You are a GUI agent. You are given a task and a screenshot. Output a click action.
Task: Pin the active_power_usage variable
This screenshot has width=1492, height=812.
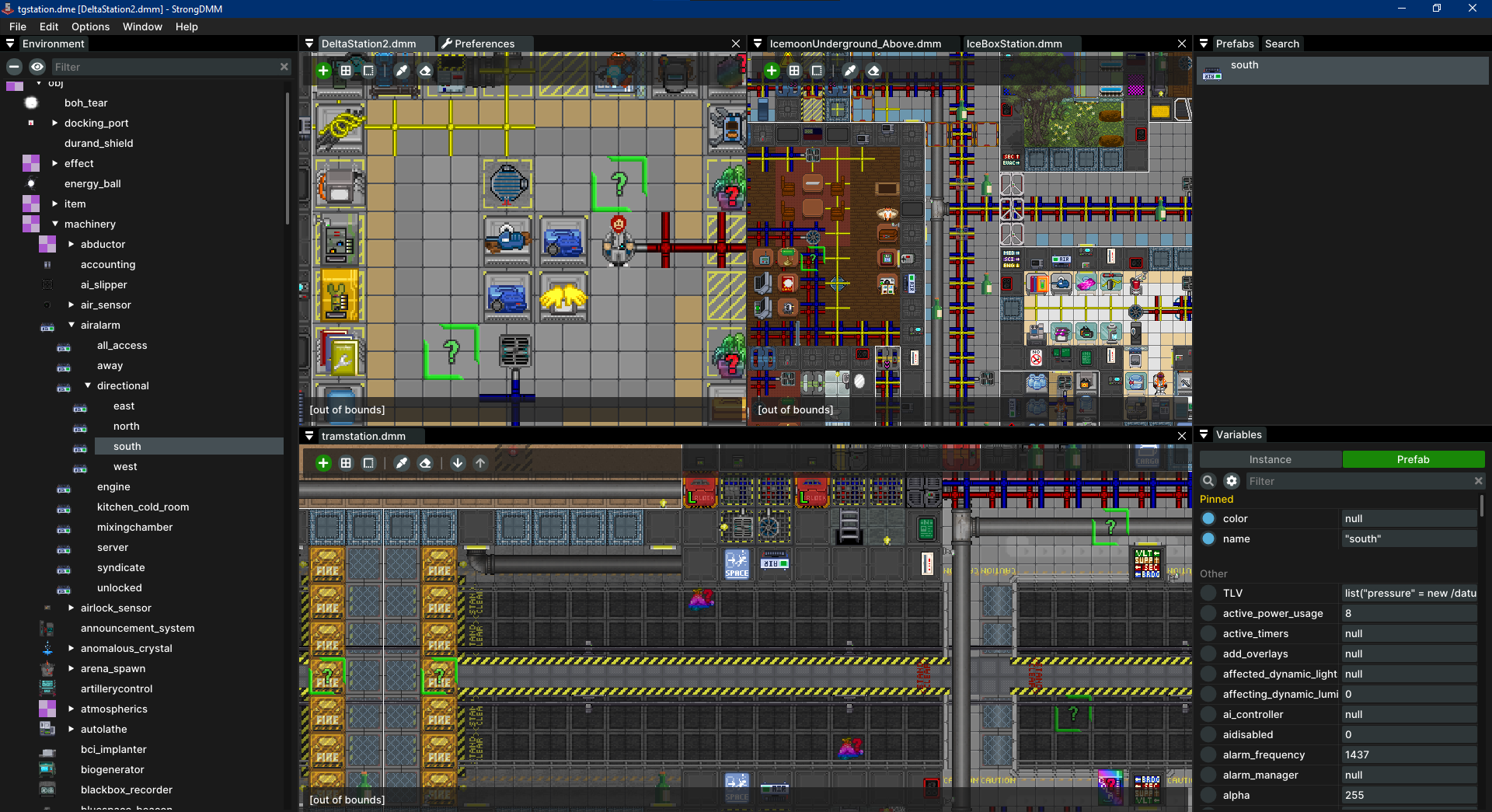(x=1208, y=613)
